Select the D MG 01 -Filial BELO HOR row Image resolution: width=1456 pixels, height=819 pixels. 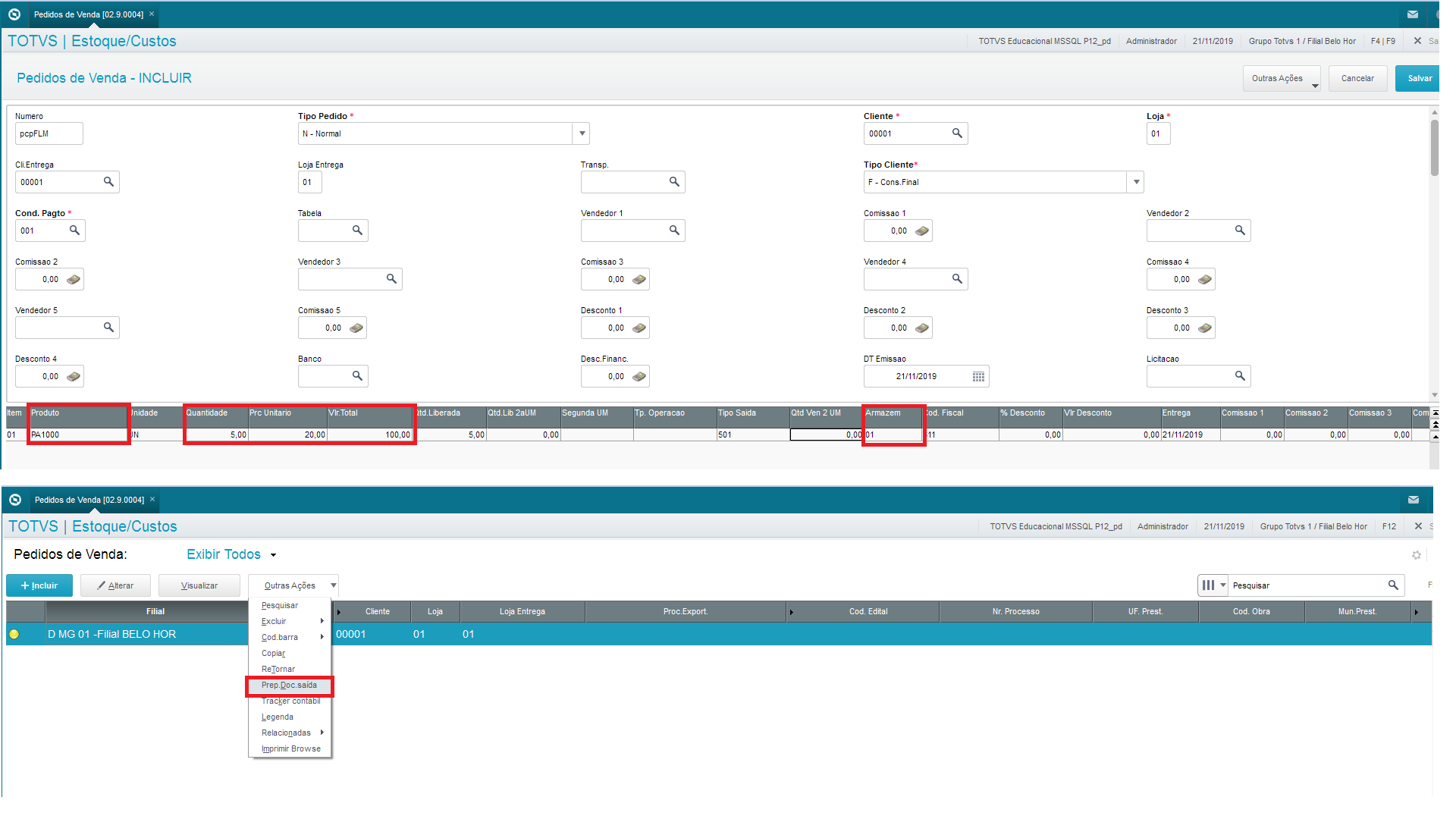719,634
